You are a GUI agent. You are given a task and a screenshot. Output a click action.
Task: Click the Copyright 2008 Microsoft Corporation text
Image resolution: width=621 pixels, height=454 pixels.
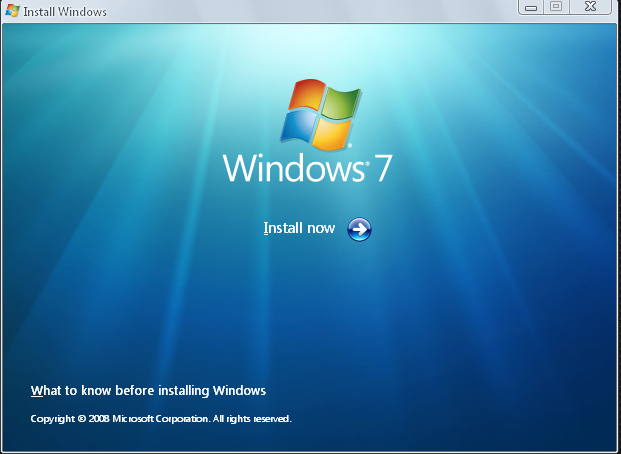(161, 419)
